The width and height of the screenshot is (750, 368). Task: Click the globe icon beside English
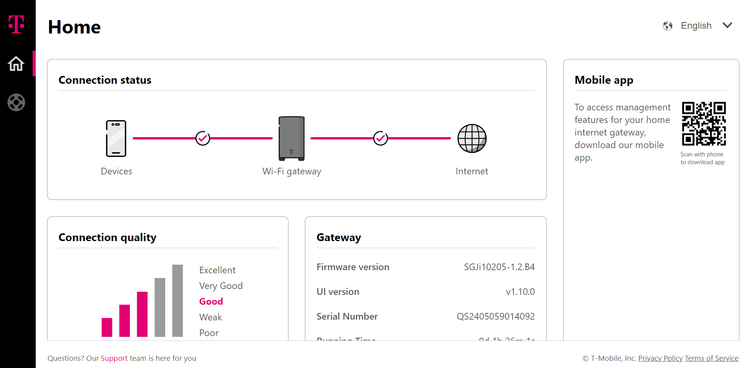pos(667,26)
